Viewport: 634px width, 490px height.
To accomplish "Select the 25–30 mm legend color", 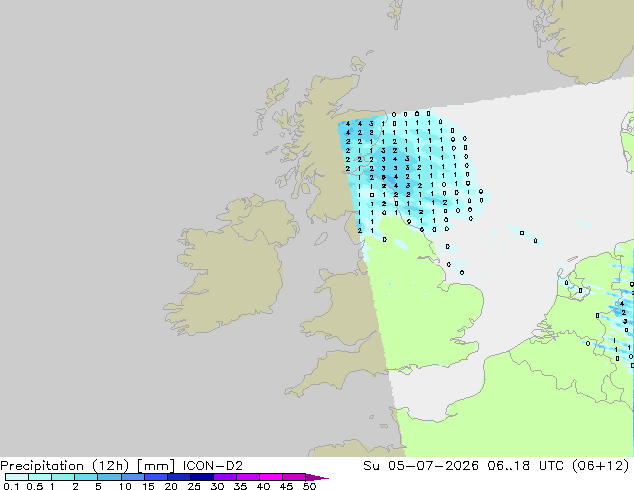I will [x=202, y=477].
